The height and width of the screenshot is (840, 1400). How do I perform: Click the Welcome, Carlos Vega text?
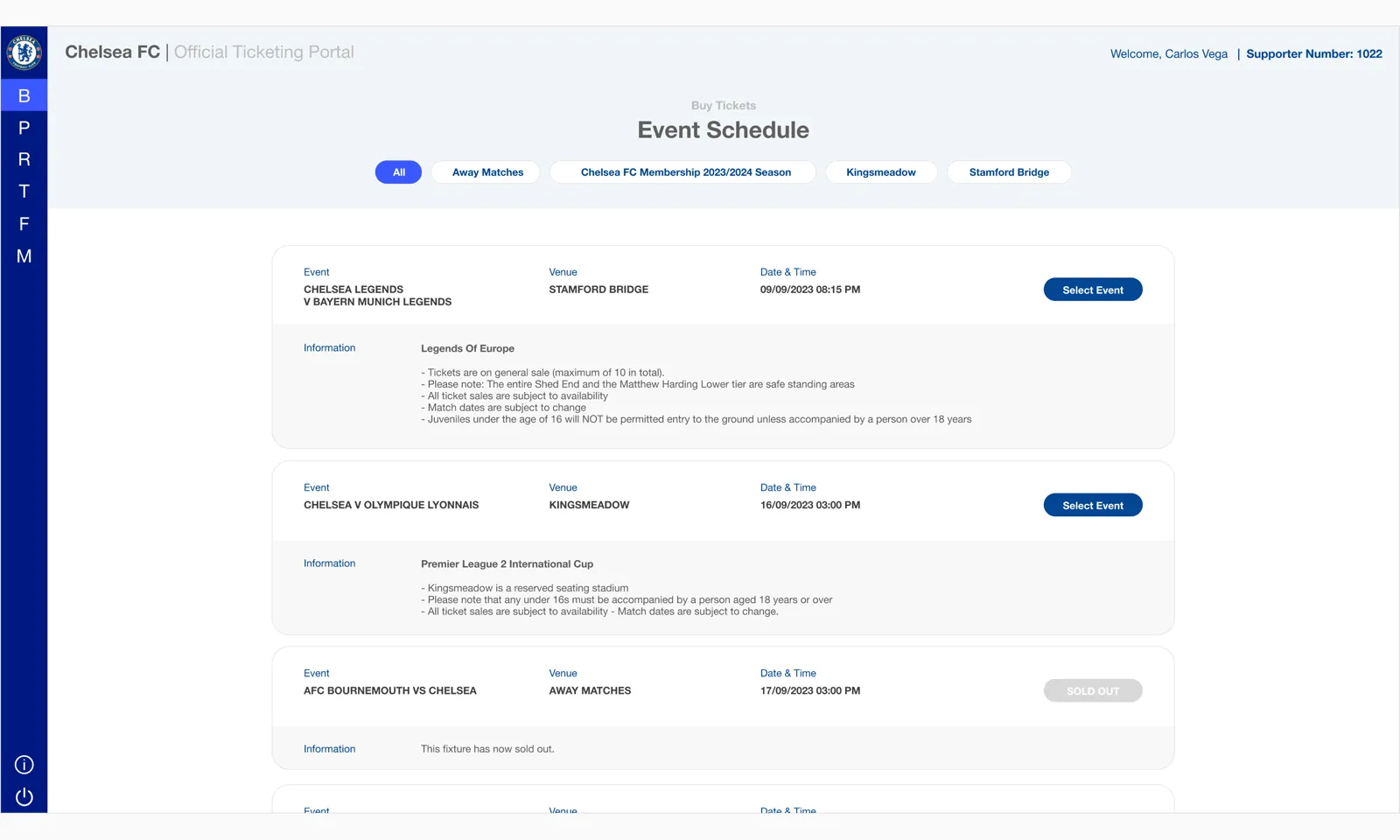[x=1169, y=54]
